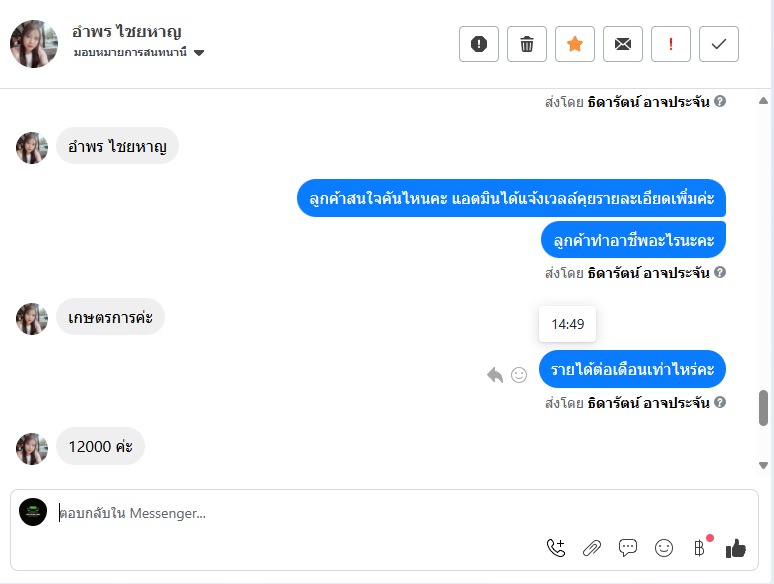This screenshot has height=584, width=774.
Task: Open the assign conversation dropdown arrow
Action: click(199, 53)
